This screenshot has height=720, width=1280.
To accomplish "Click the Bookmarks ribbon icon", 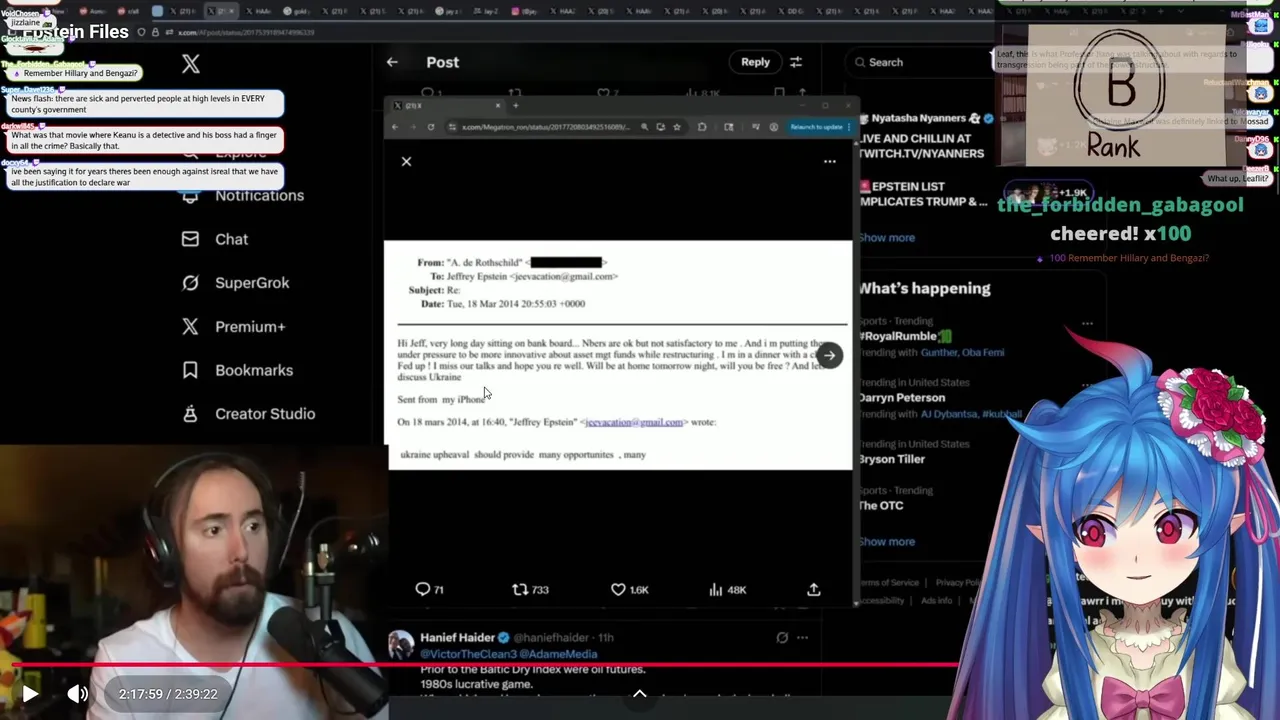I will (190, 370).
